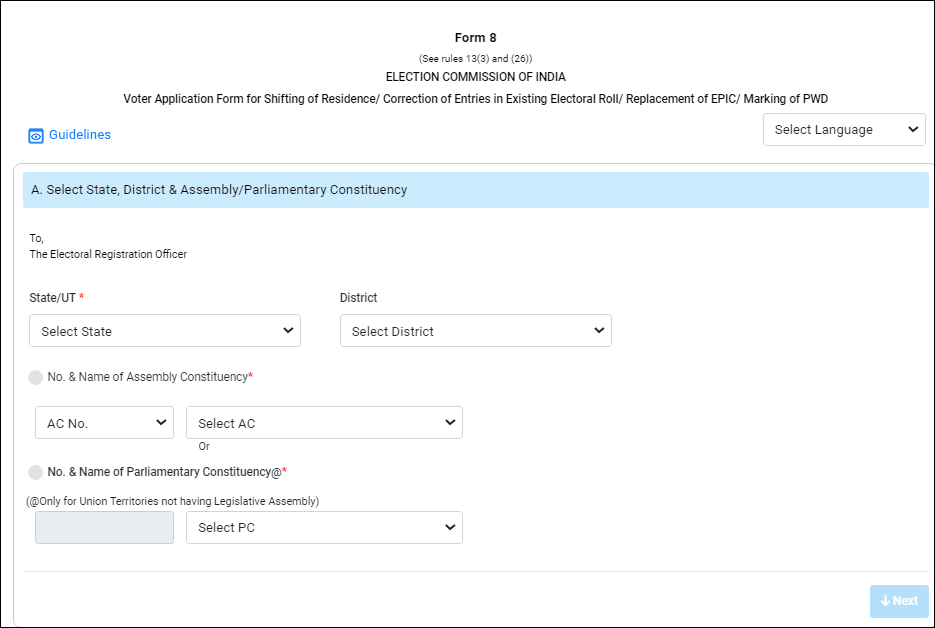Click the Union Territories note text
This screenshot has width=935, height=628.
[172, 501]
